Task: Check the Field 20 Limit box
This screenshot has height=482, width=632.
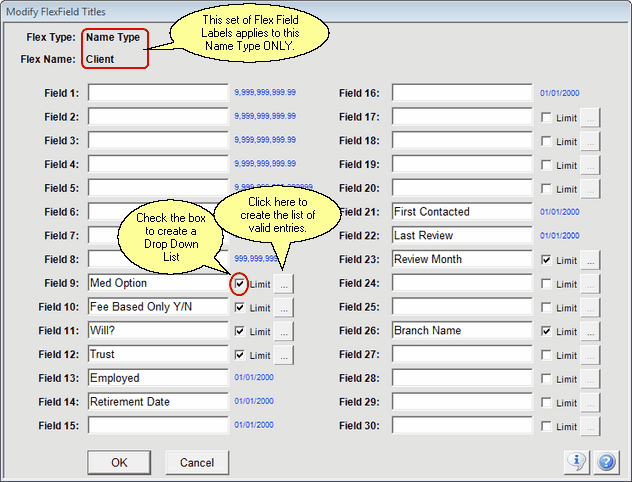Action: 546,189
